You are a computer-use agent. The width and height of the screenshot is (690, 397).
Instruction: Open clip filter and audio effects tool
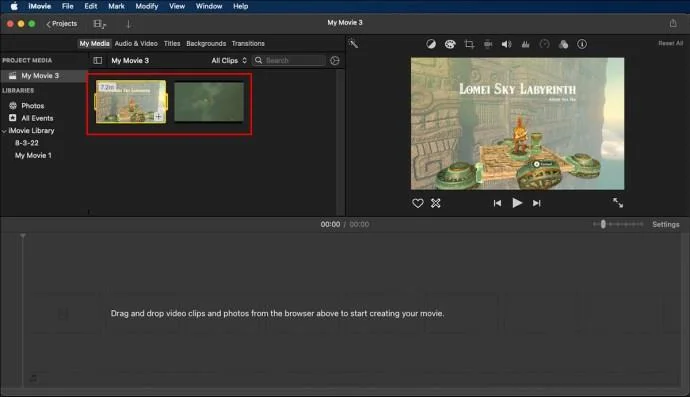(563, 44)
